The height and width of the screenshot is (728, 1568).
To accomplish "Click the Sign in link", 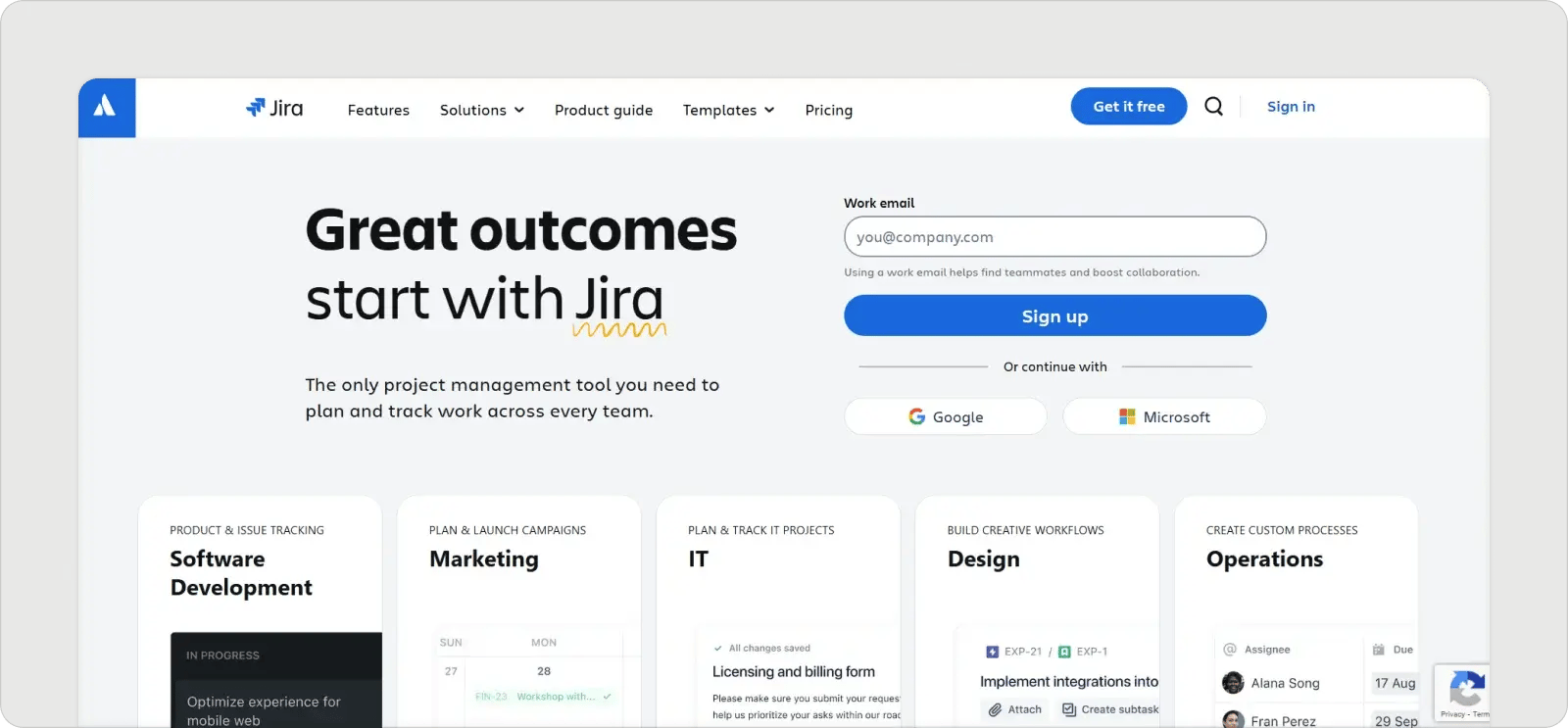I will tap(1291, 106).
